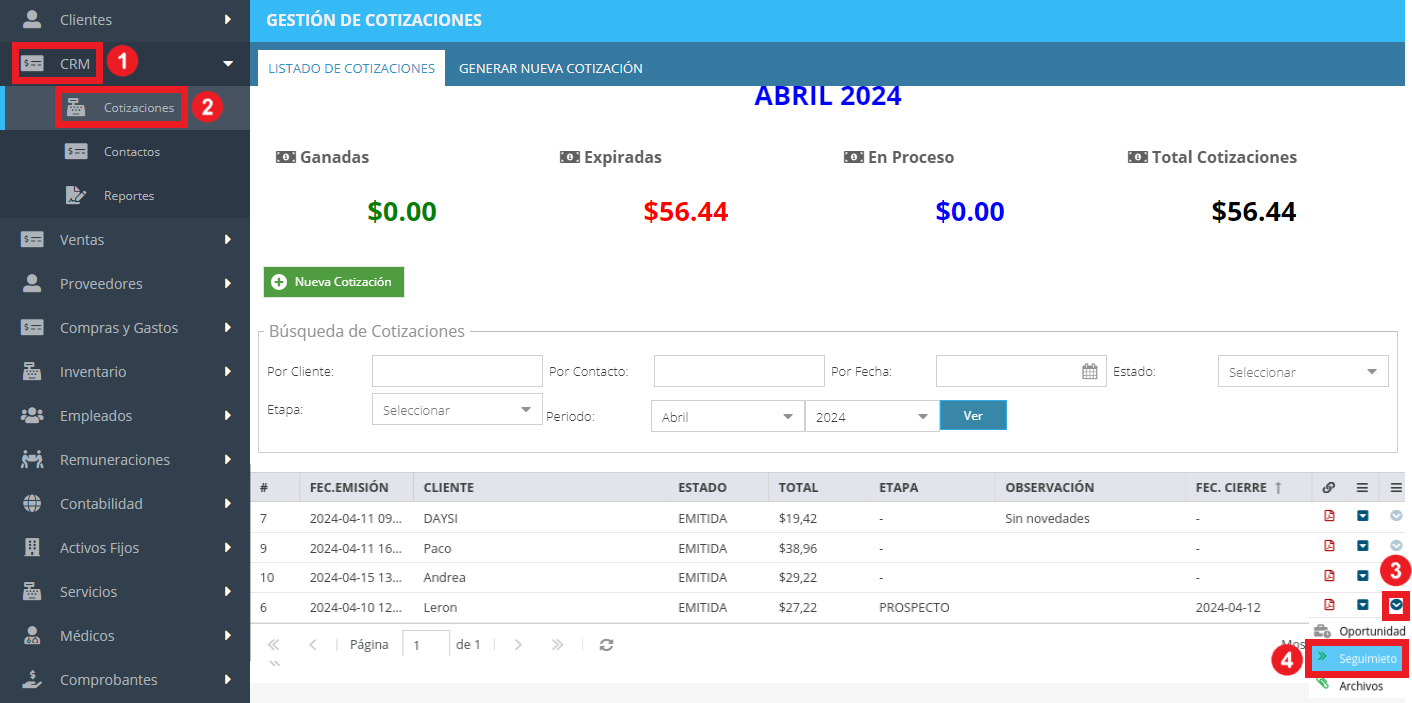Open calendar icon in Por Fecha field

[x=1090, y=371]
